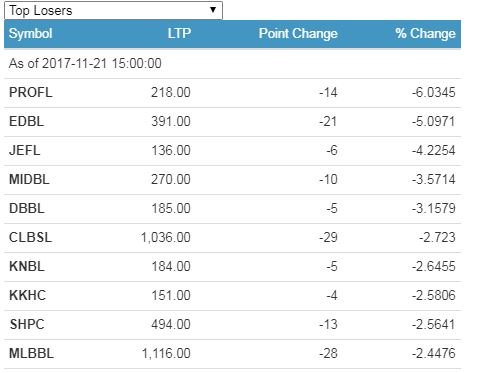Open the MIDBL stock symbol
Screen dimensions: 477x373
(x=29, y=179)
